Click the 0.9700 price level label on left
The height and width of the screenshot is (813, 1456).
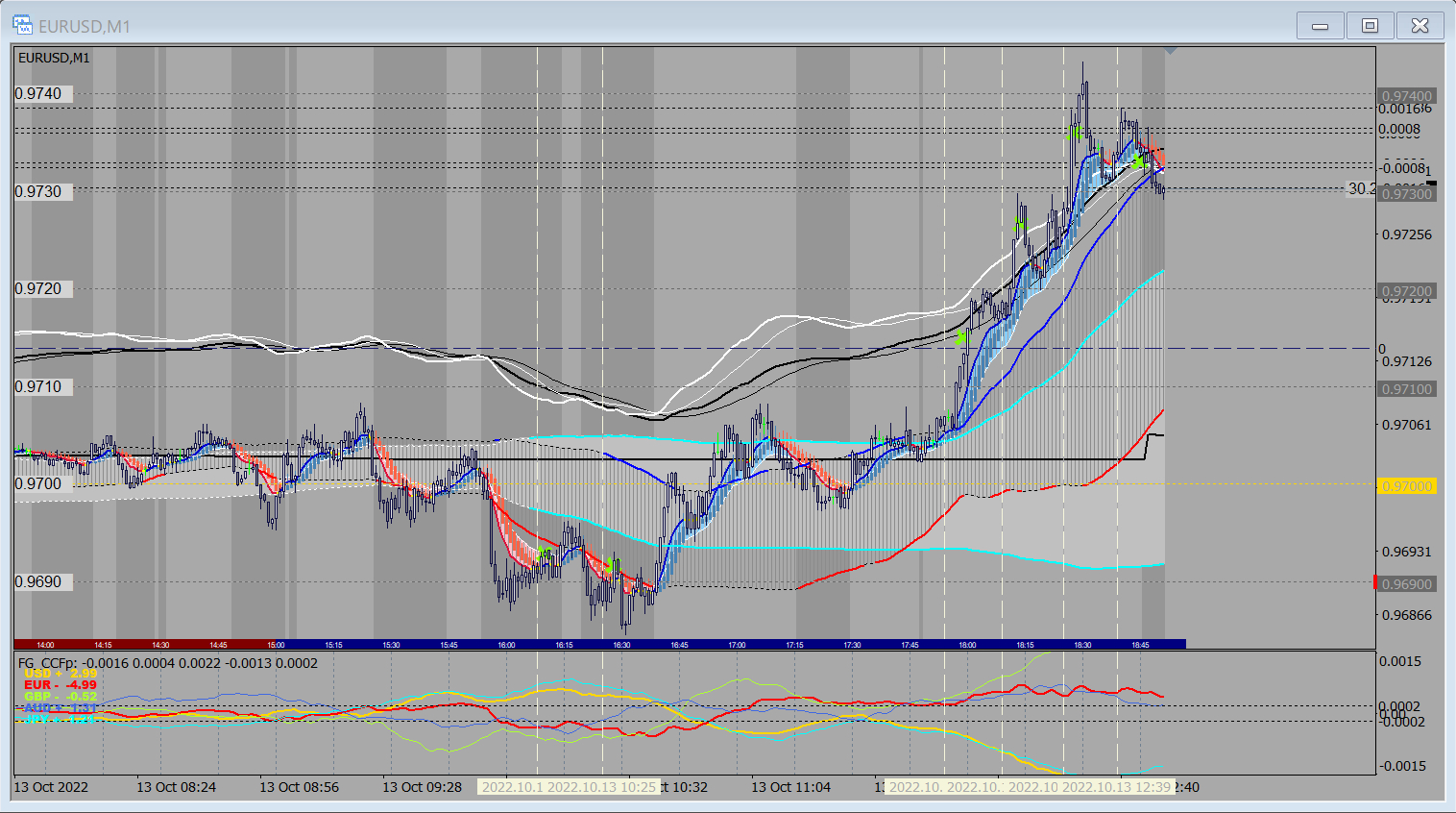click(x=38, y=483)
